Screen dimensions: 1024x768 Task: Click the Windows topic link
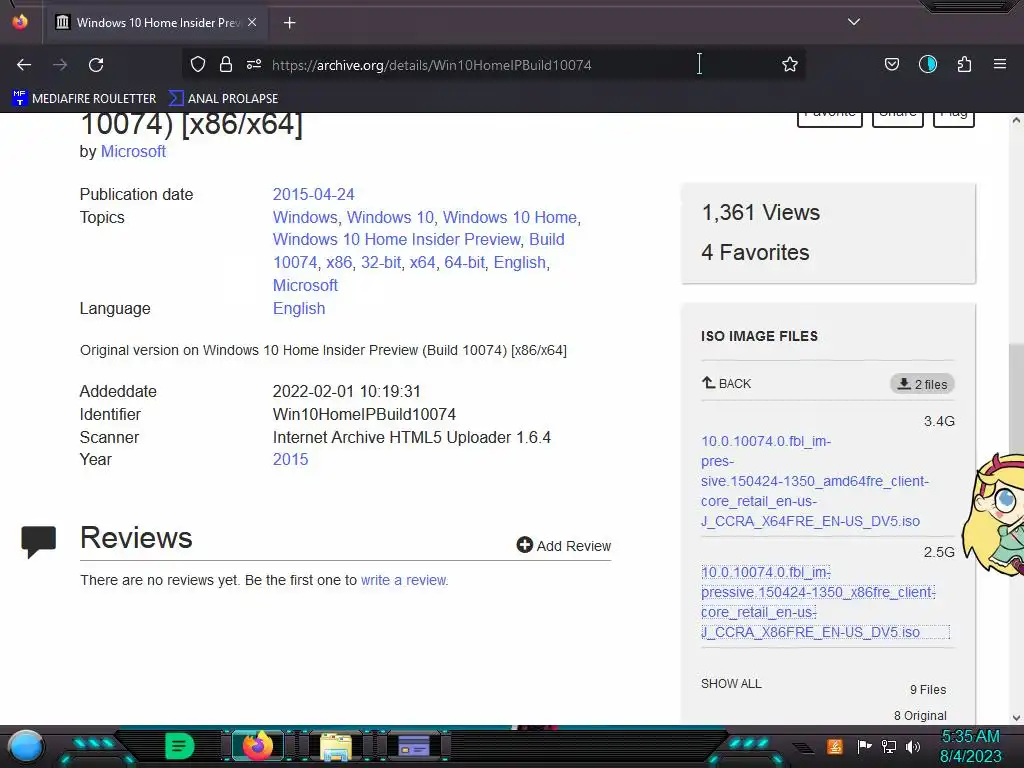click(305, 217)
